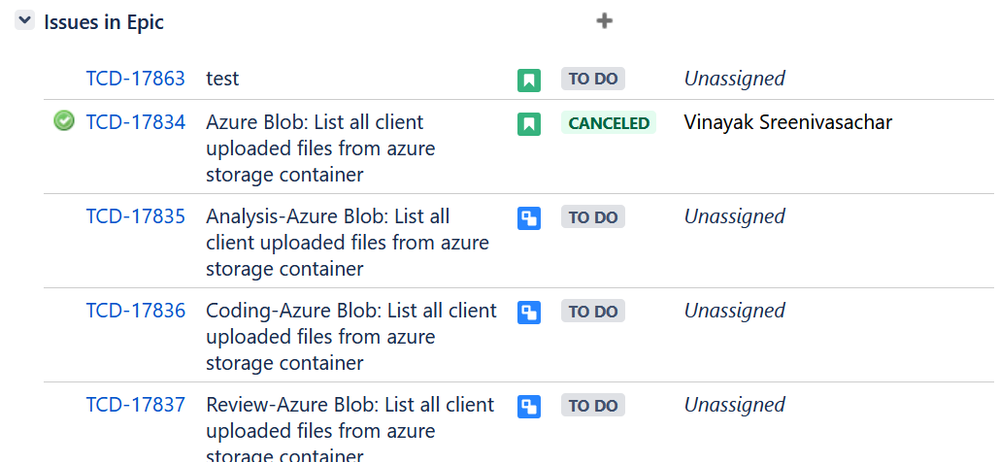Click TO DO status of TCD-17836

[x=593, y=311]
